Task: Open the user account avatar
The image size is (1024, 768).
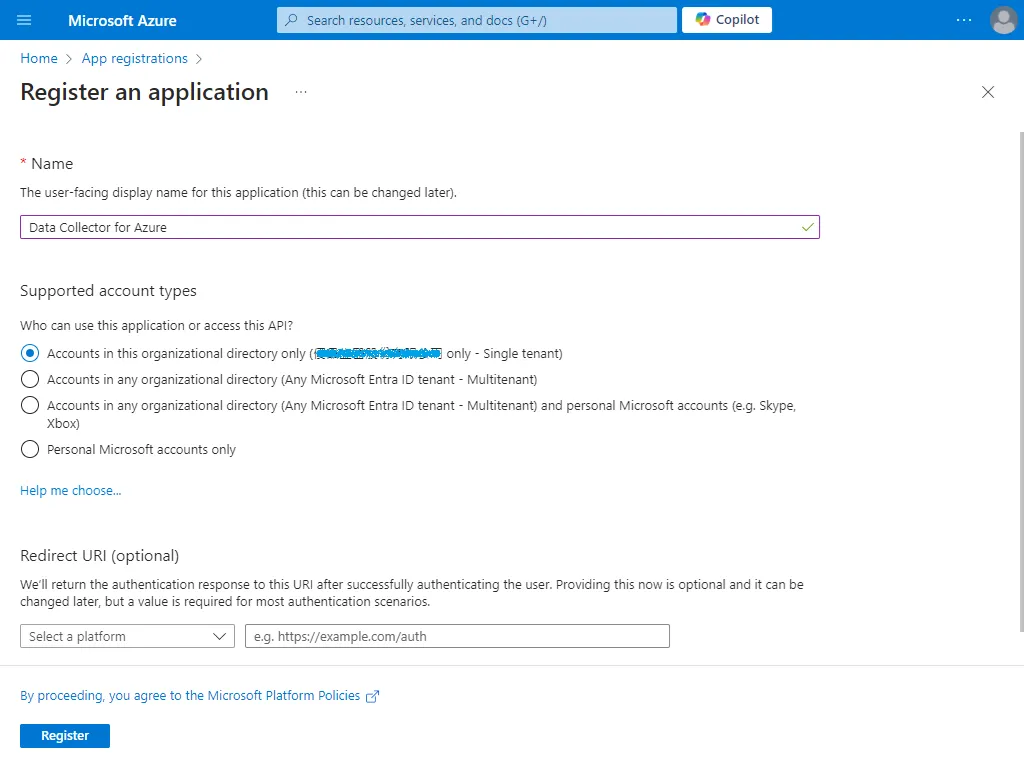Action: [x=1003, y=20]
